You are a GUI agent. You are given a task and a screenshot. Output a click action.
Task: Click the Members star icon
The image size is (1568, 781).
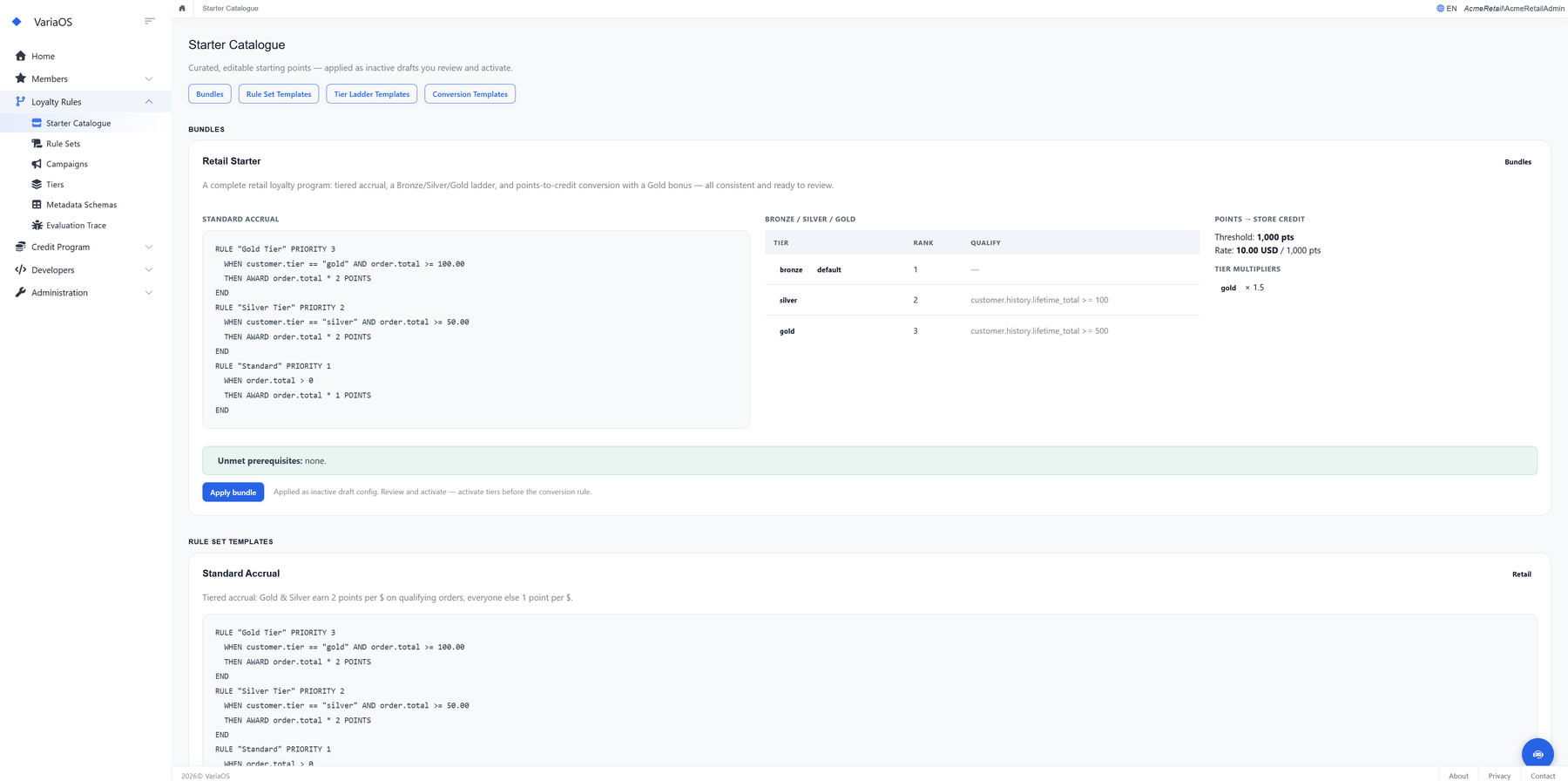[21, 78]
